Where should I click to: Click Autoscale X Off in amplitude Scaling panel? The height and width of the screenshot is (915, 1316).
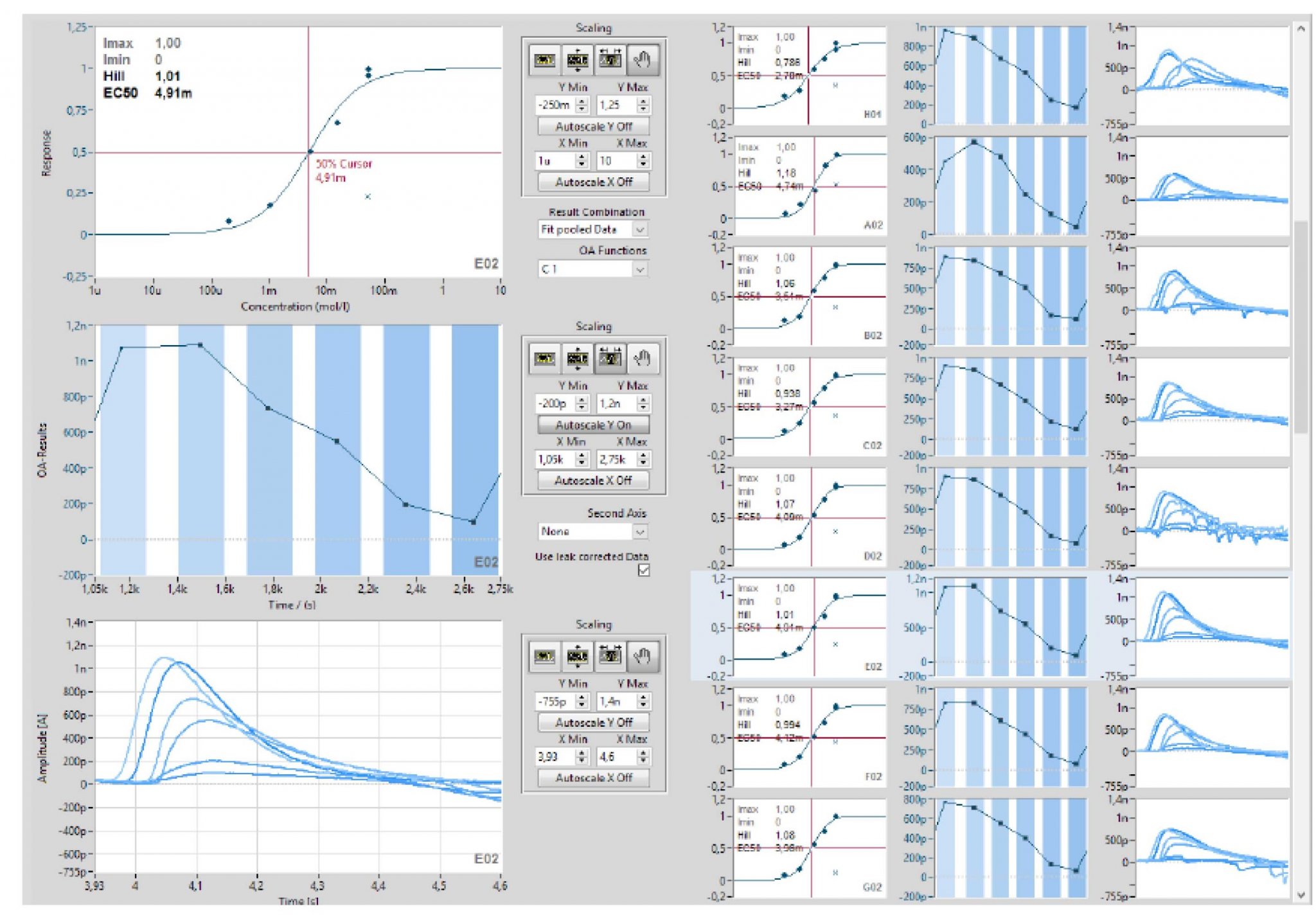[593, 777]
